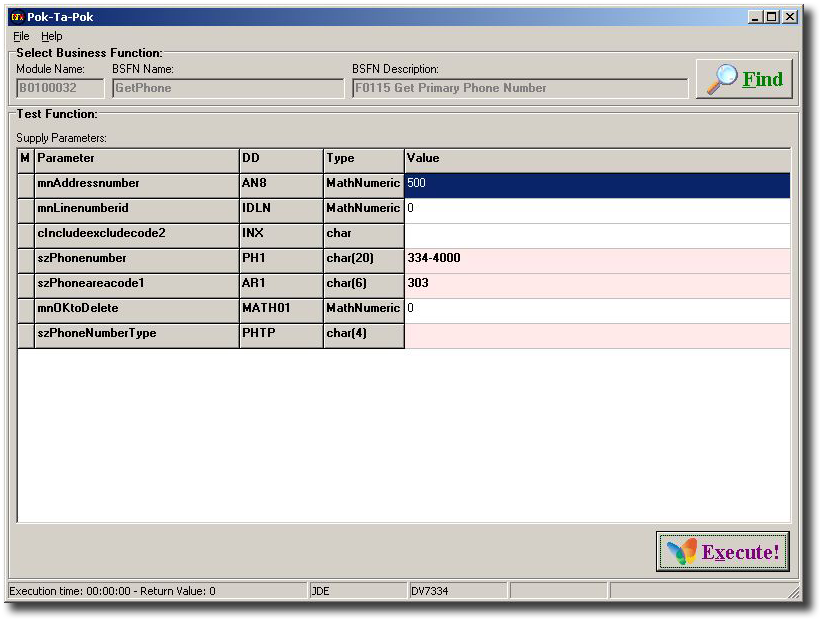Click the AR1 data dictionary cell
820x620 pixels.
pyautogui.click(x=281, y=286)
